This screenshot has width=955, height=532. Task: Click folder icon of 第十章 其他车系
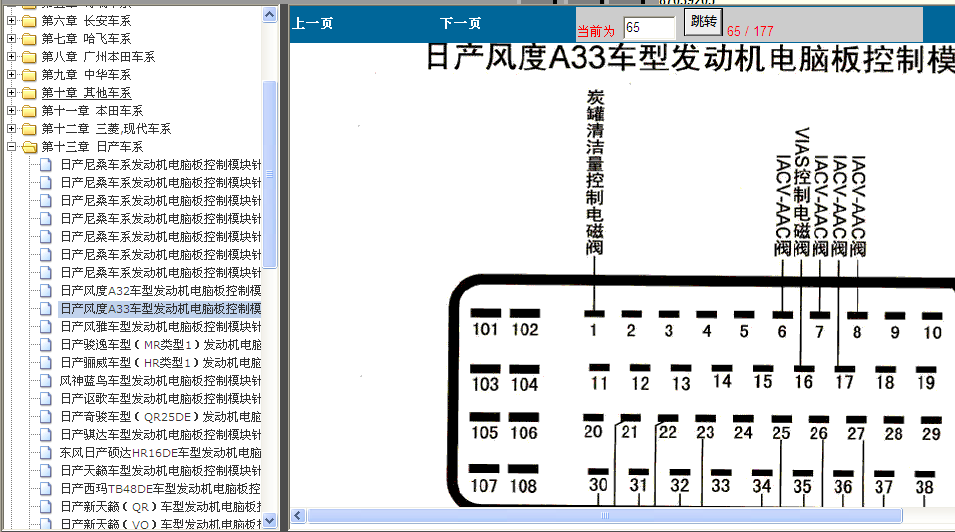coord(29,93)
